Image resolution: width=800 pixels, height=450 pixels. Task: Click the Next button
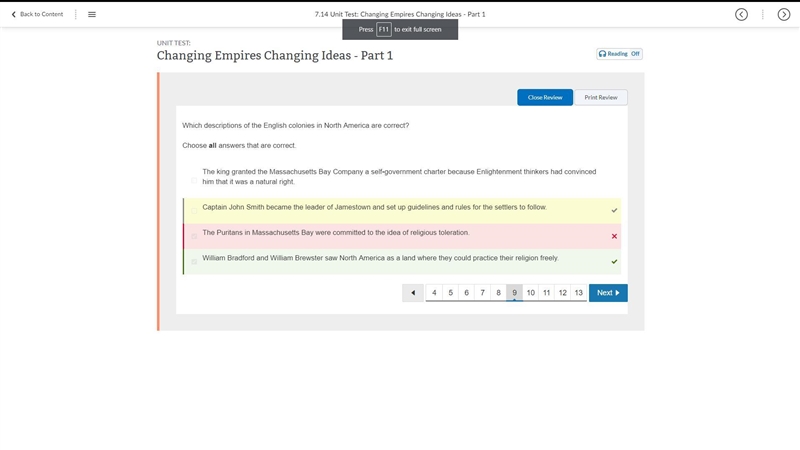coord(608,293)
